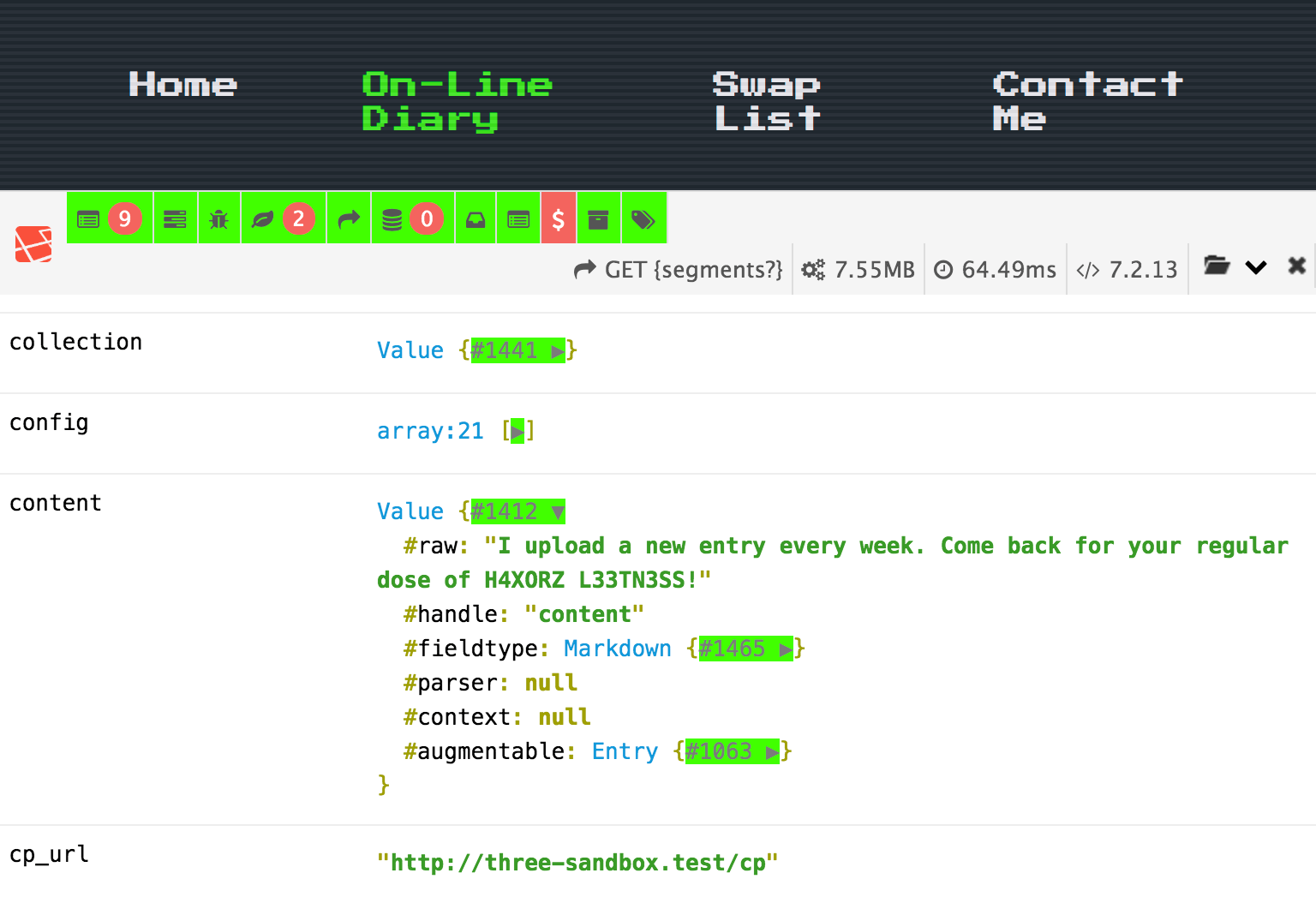This screenshot has height=903, width=1316.
Task: Open stored requests with the folder icon
Action: (x=1217, y=266)
